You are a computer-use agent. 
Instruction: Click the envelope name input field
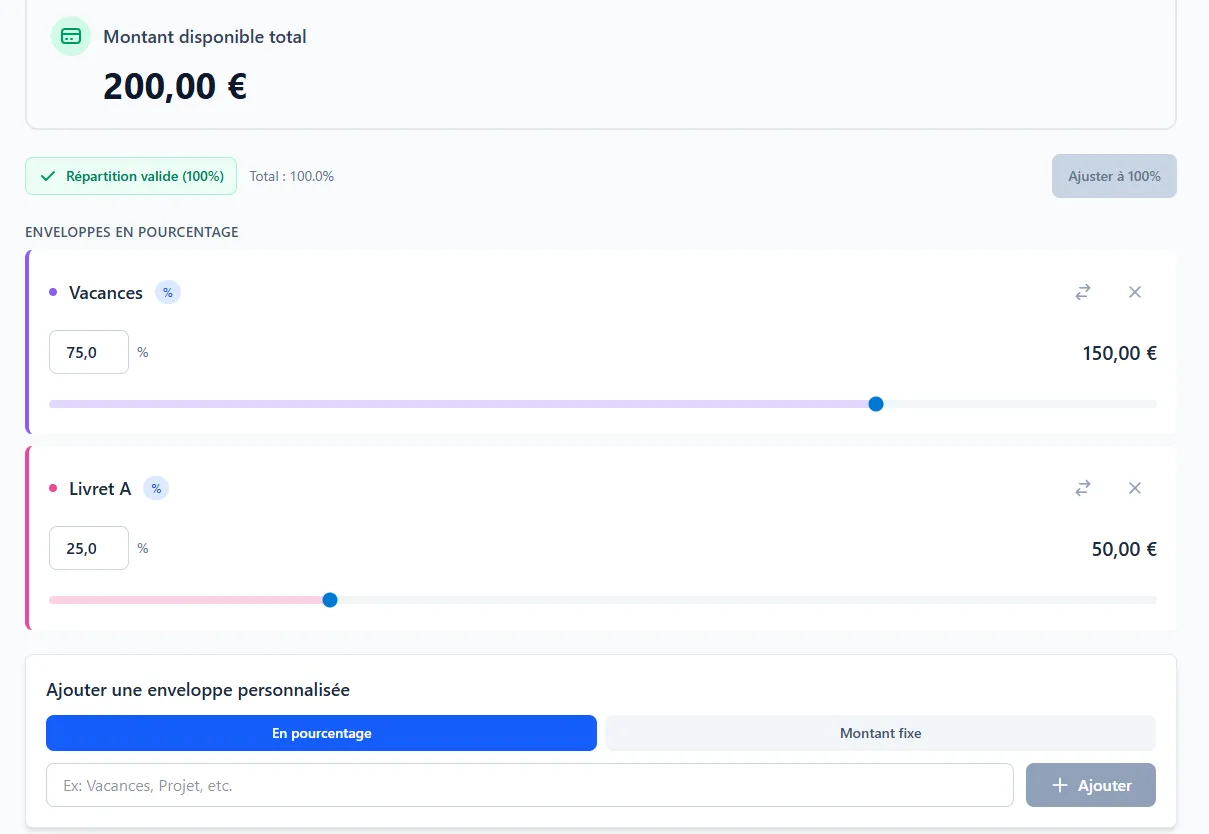pyautogui.click(x=529, y=785)
